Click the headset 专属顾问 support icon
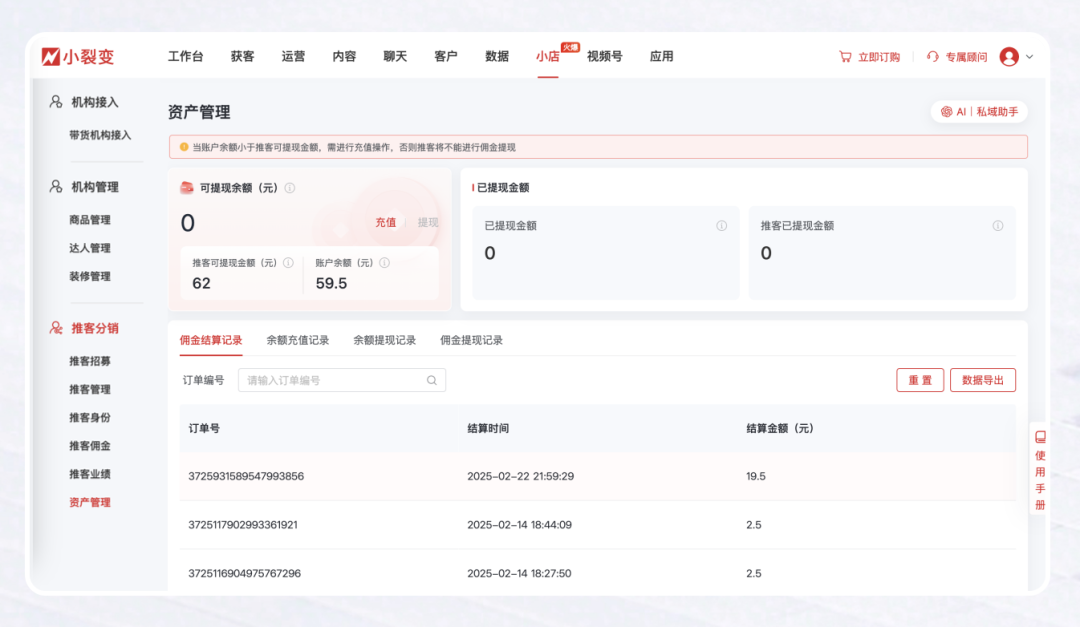 (x=933, y=57)
